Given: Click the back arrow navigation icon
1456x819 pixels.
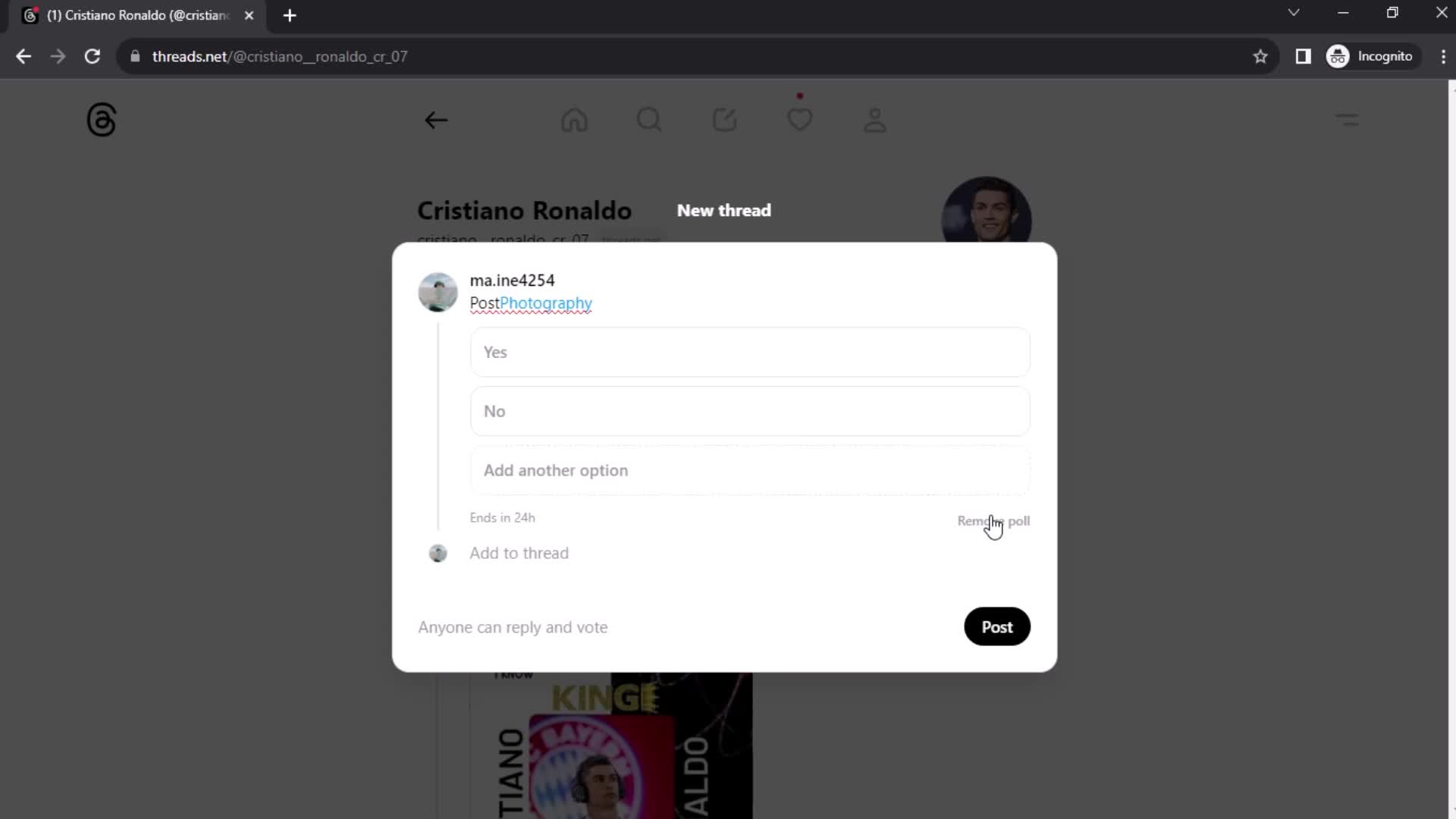Looking at the screenshot, I should tap(437, 119).
